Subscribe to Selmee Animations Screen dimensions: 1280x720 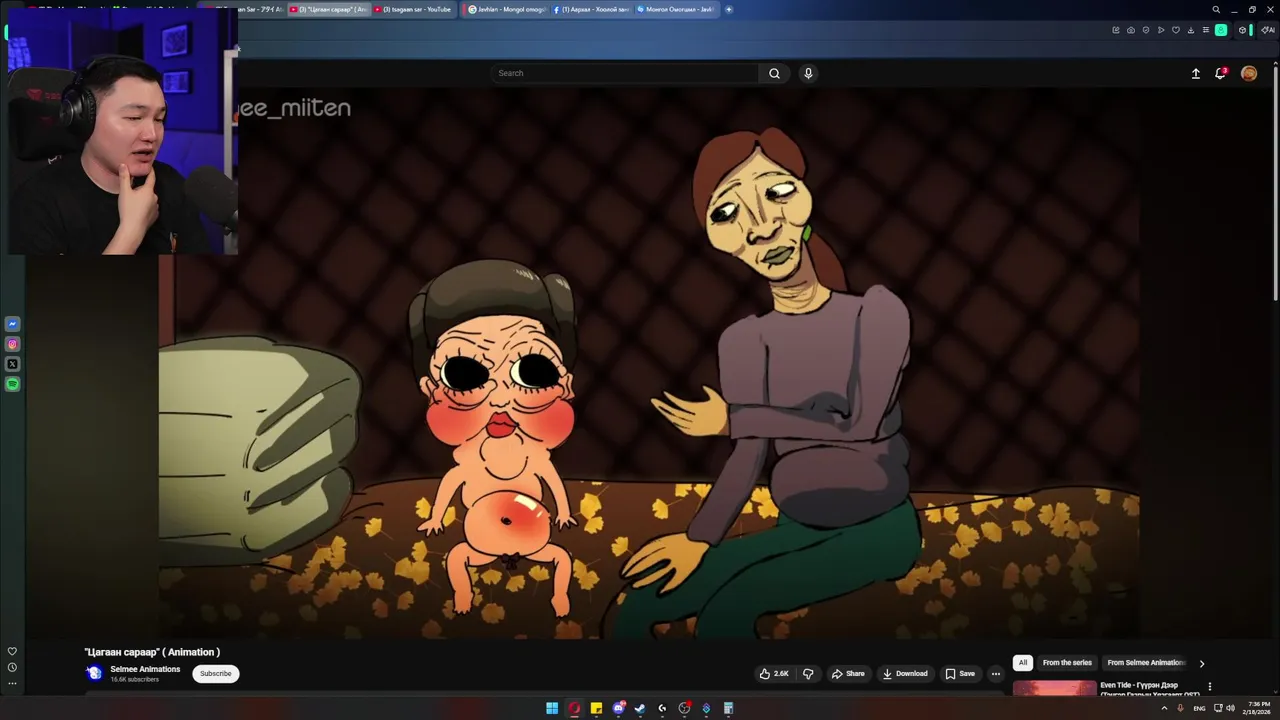tap(215, 673)
